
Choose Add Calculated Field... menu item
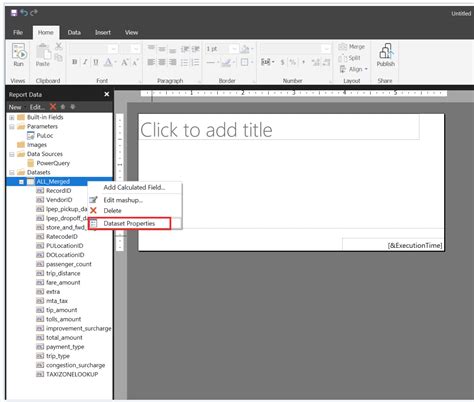click(134, 187)
